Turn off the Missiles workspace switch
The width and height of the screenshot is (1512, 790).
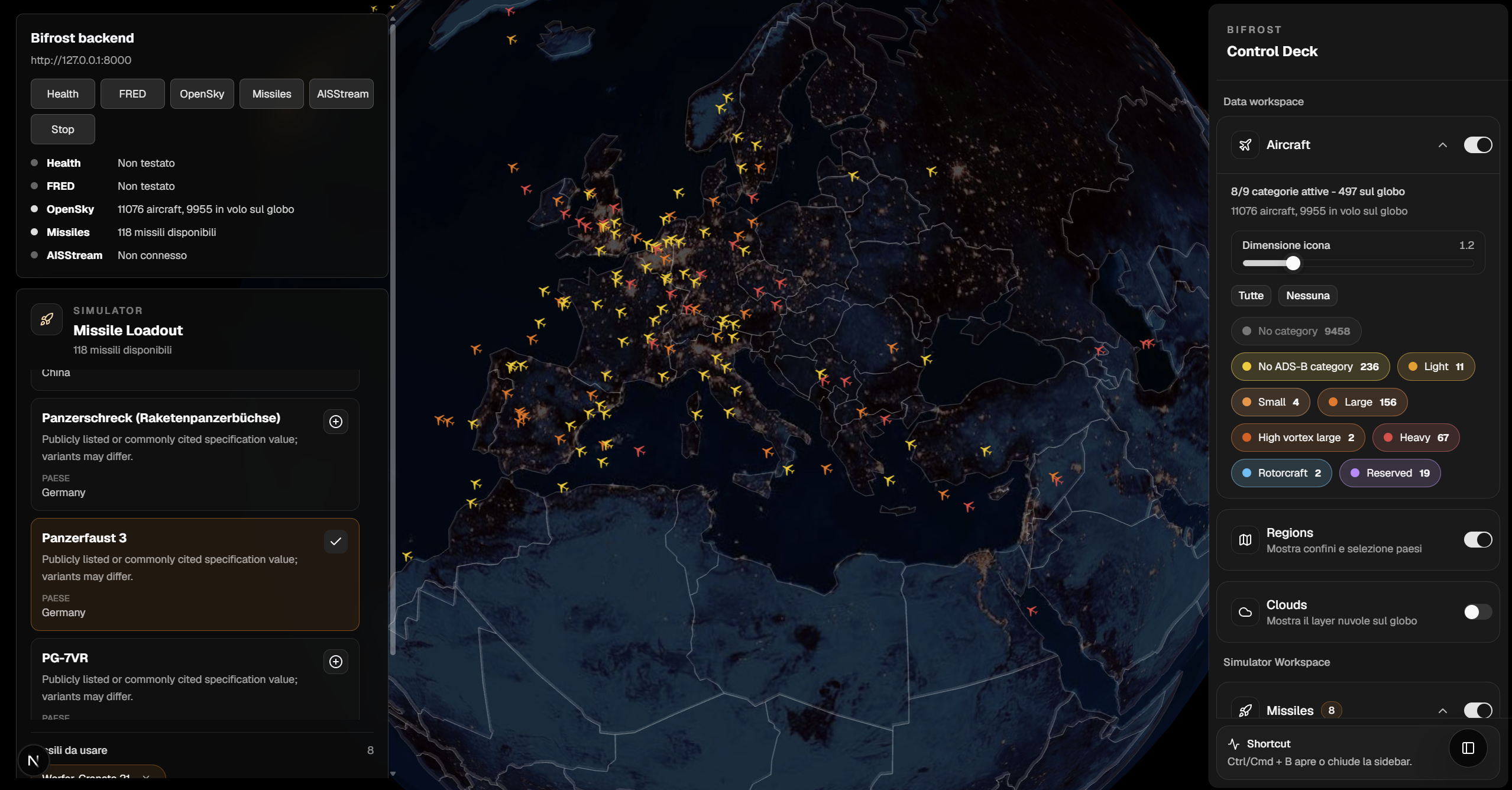pyautogui.click(x=1478, y=710)
